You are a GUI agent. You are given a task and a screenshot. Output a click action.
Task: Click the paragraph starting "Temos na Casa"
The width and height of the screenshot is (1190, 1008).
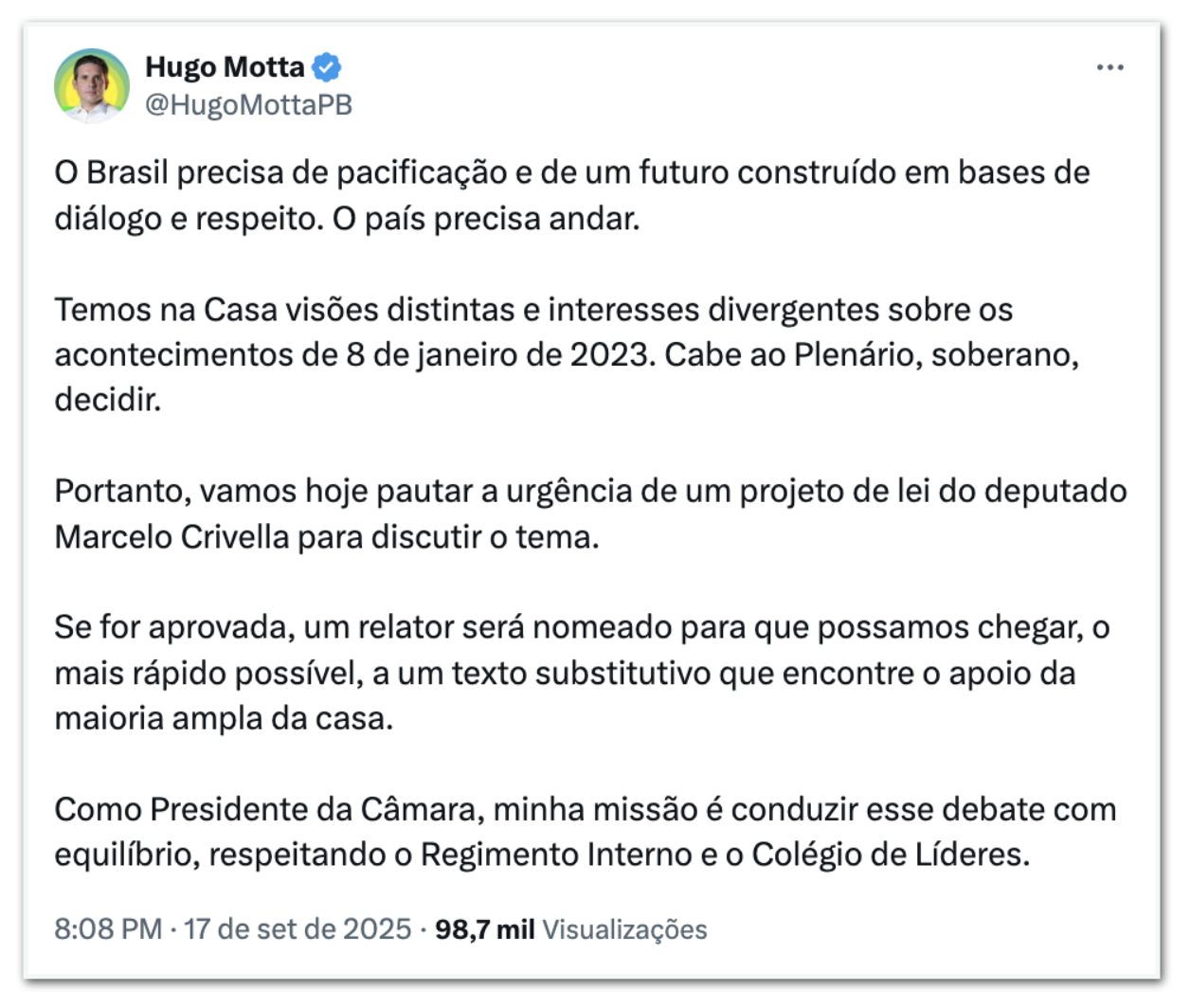pyautogui.click(x=568, y=354)
